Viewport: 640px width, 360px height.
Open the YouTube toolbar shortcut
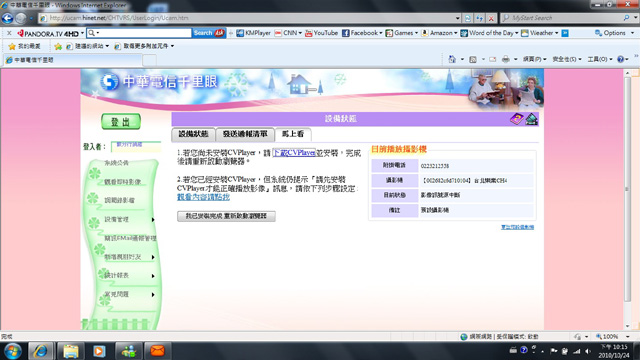pos(321,33)
